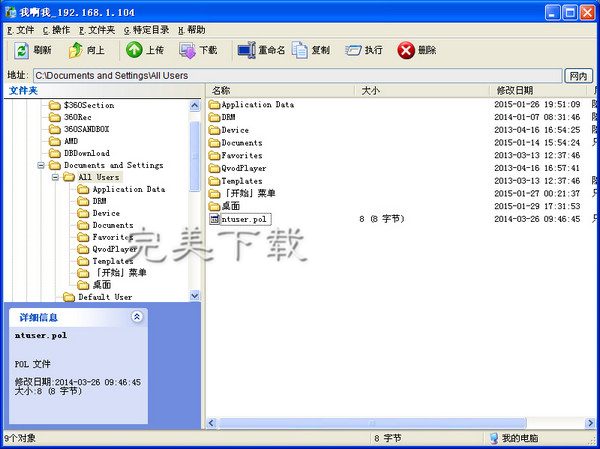The image size is (600, 449).
Task: Click the 复制 copy toolbar button
Action: [311, 50]
